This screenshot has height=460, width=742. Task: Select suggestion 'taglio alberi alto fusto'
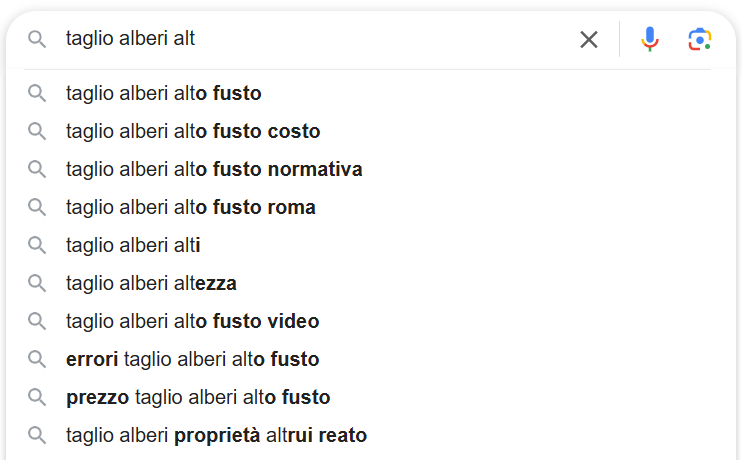(x=163, y=94)
